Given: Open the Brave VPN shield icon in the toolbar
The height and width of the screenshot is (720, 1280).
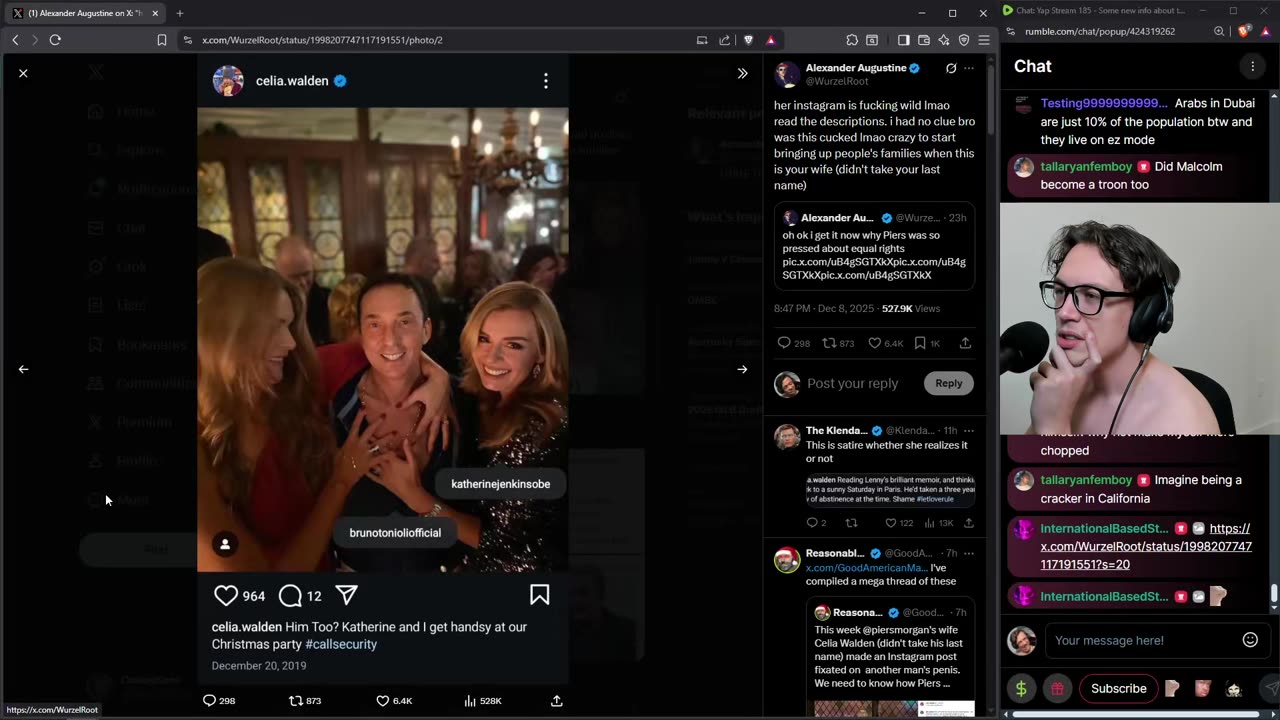Looking at the screenshot, I should (x=964, y=40).
